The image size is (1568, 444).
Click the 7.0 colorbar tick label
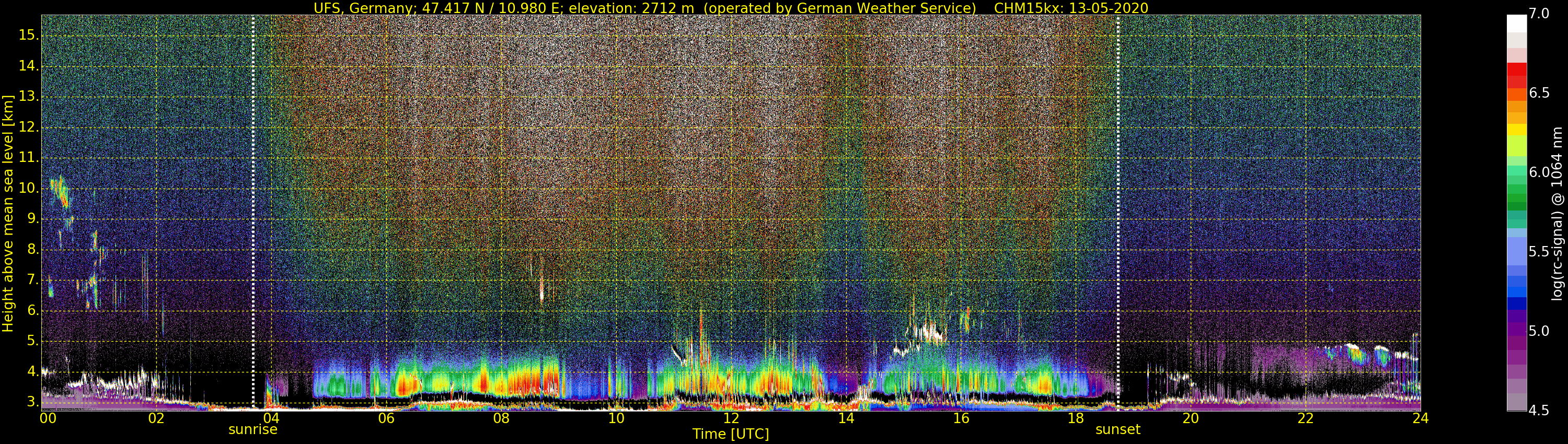click(1539, 14)
